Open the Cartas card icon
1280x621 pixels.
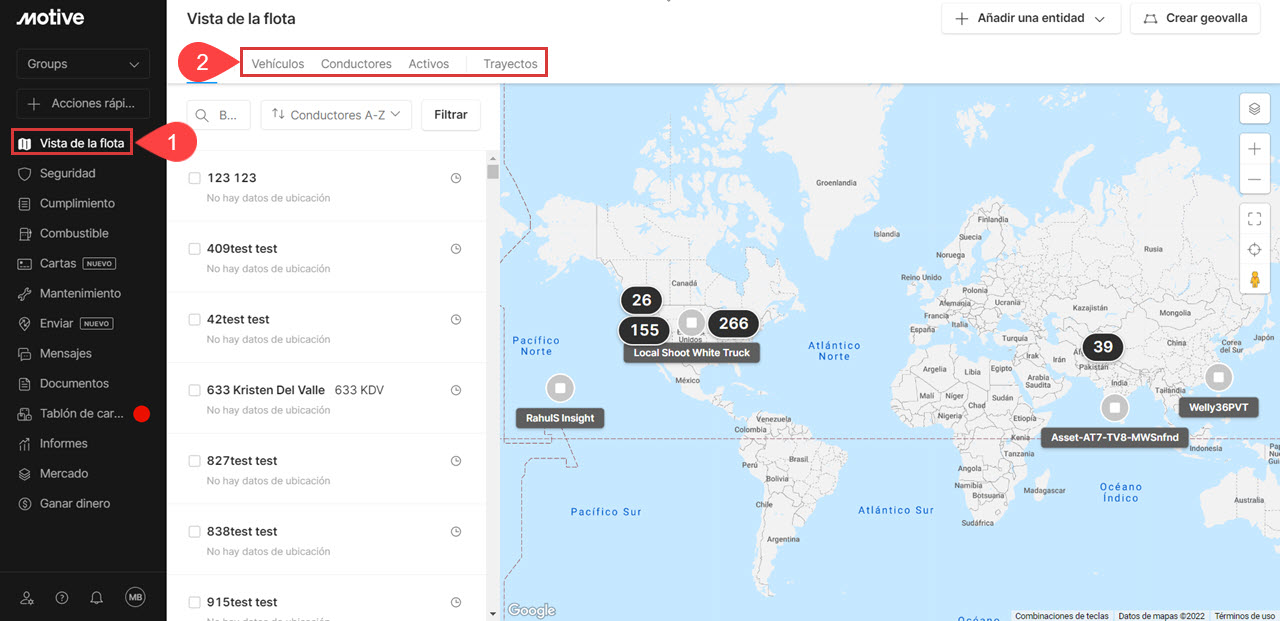pyautogui.click(x=25, y=263)
